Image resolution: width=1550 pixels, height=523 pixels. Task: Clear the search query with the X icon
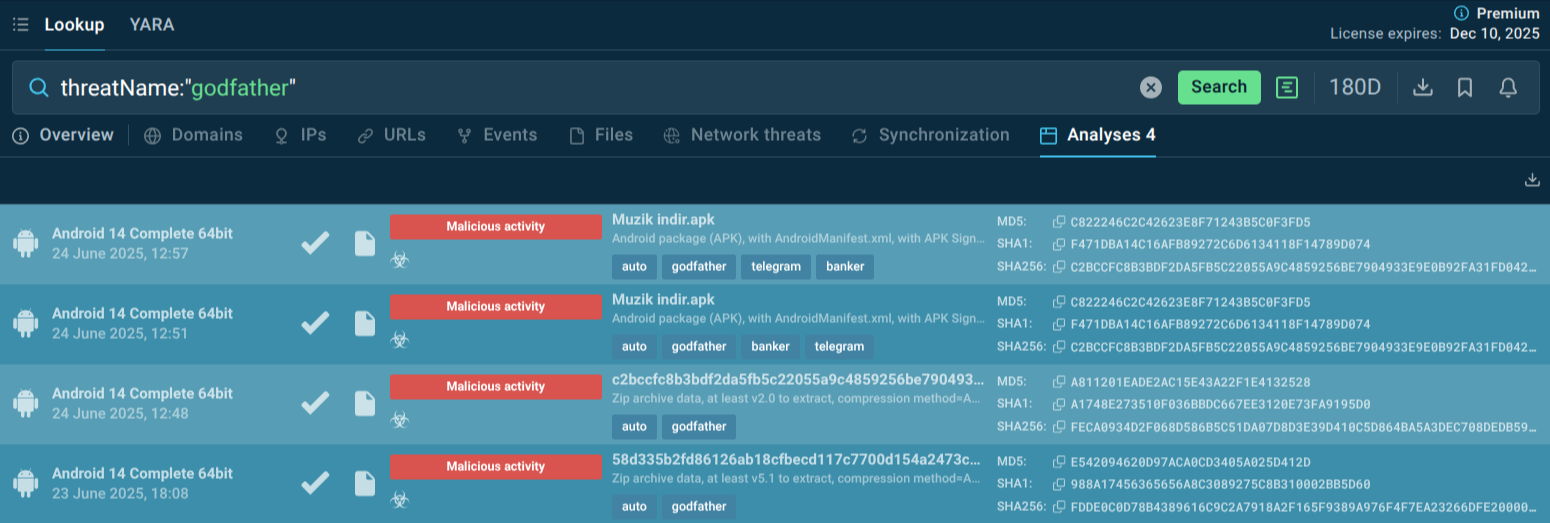tap(1151, 88)
